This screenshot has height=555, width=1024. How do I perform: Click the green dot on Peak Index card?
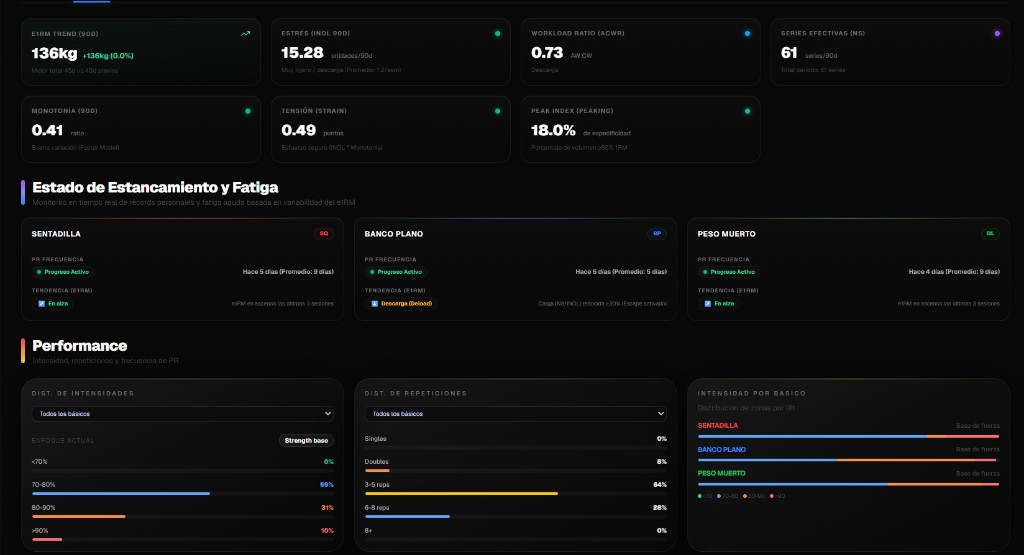coord(747,111)
